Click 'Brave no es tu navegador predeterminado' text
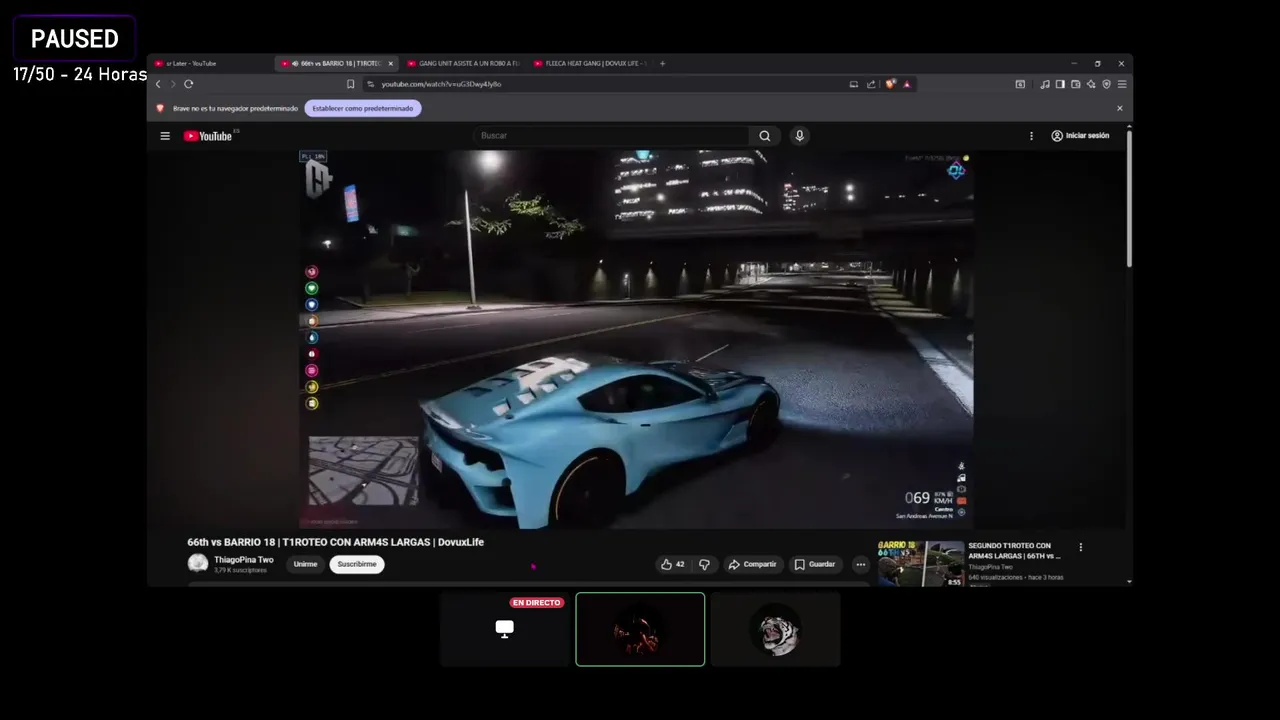The image size is (1280, 720). coord(235,108)
